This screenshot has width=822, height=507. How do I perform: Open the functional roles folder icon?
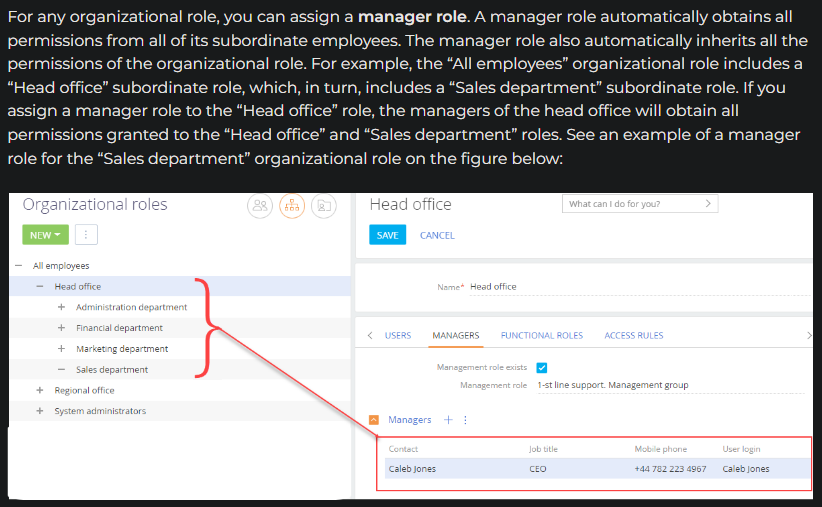pos(324,206)
